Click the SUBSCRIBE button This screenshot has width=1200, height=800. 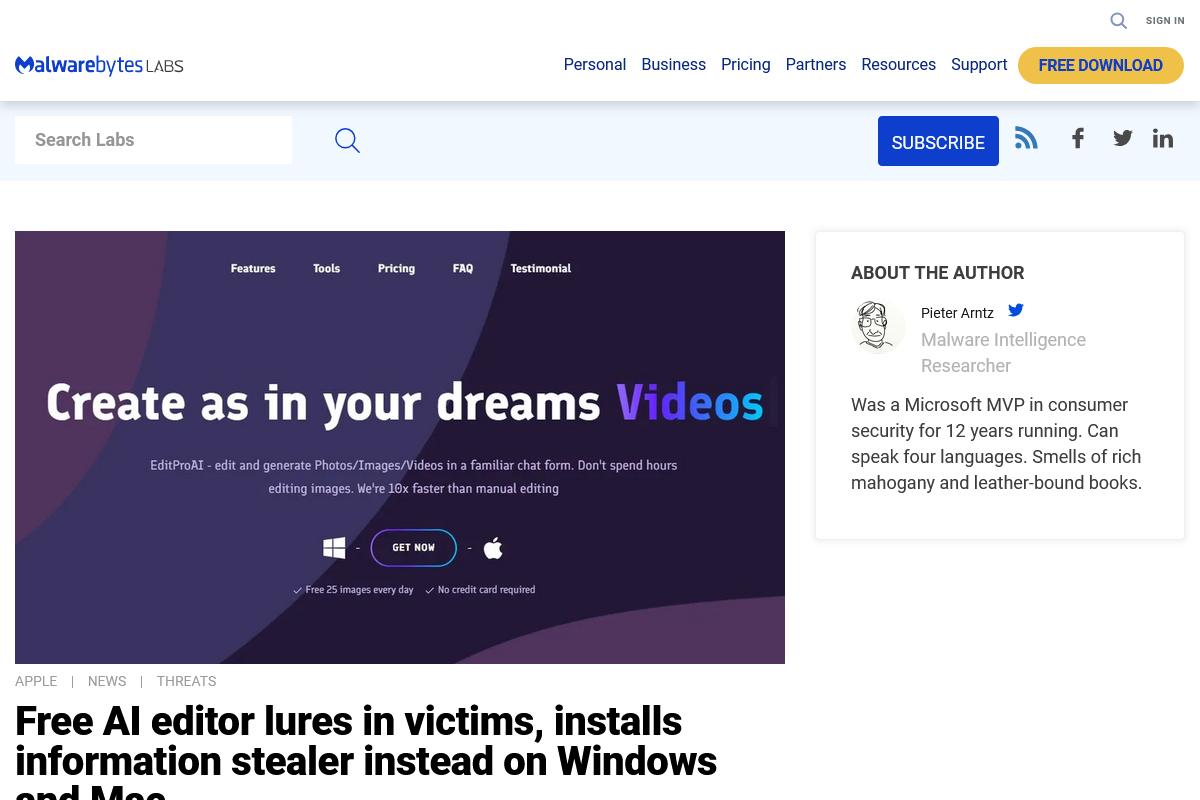point(938,141)
